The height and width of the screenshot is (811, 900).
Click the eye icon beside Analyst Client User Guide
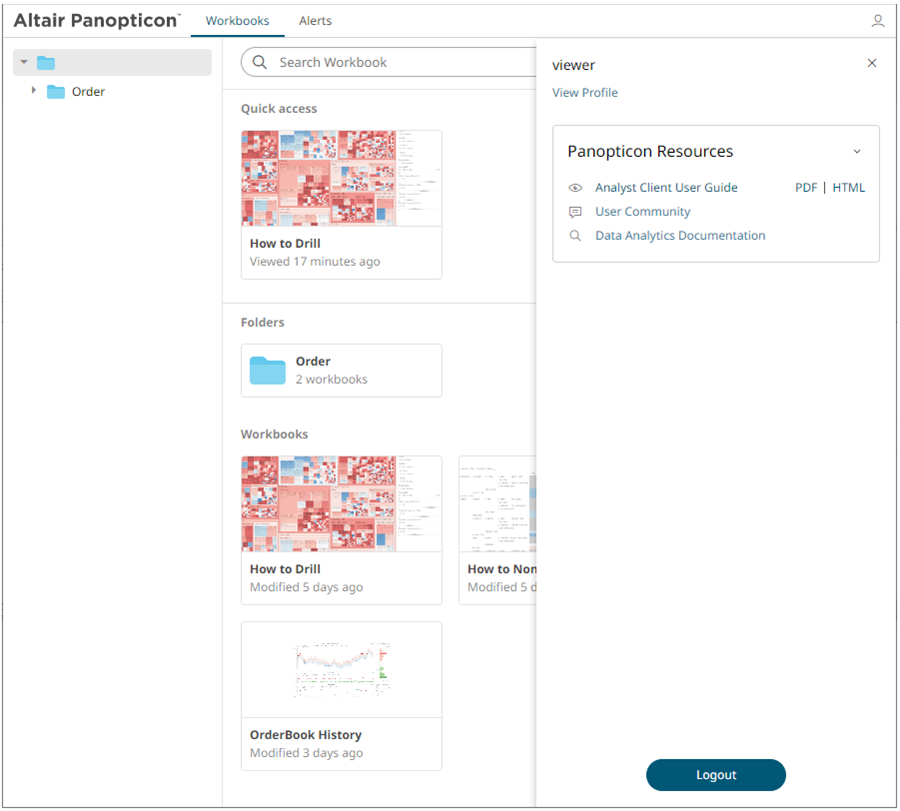[x=575, y=188]
